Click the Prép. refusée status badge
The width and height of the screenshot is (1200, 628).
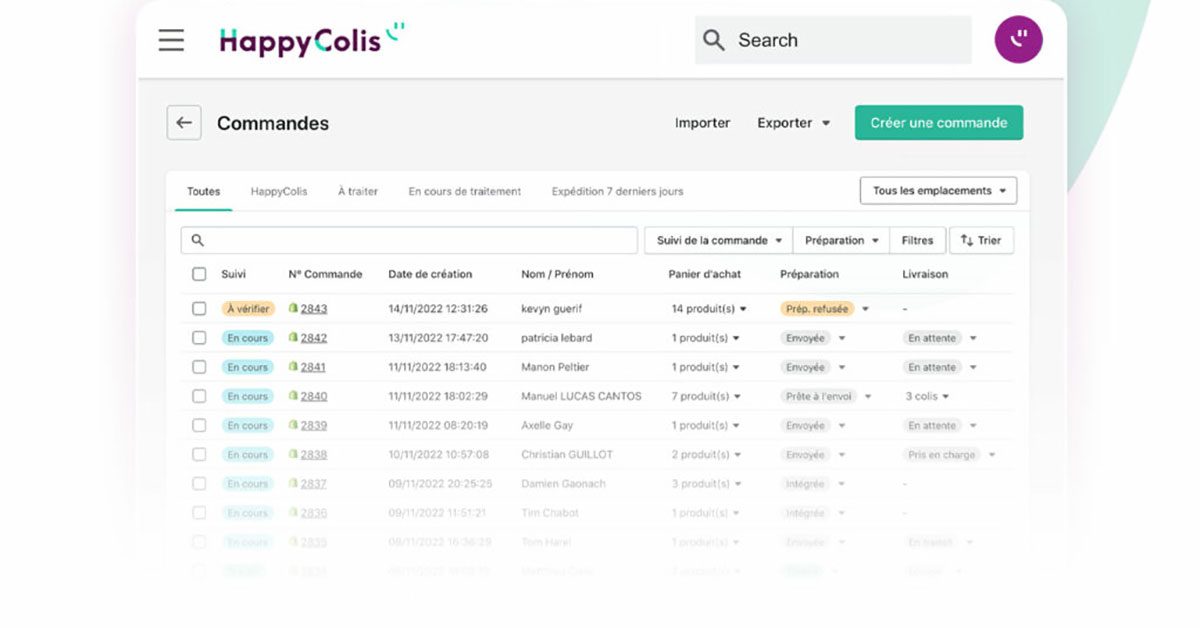[x=817, y=309]
